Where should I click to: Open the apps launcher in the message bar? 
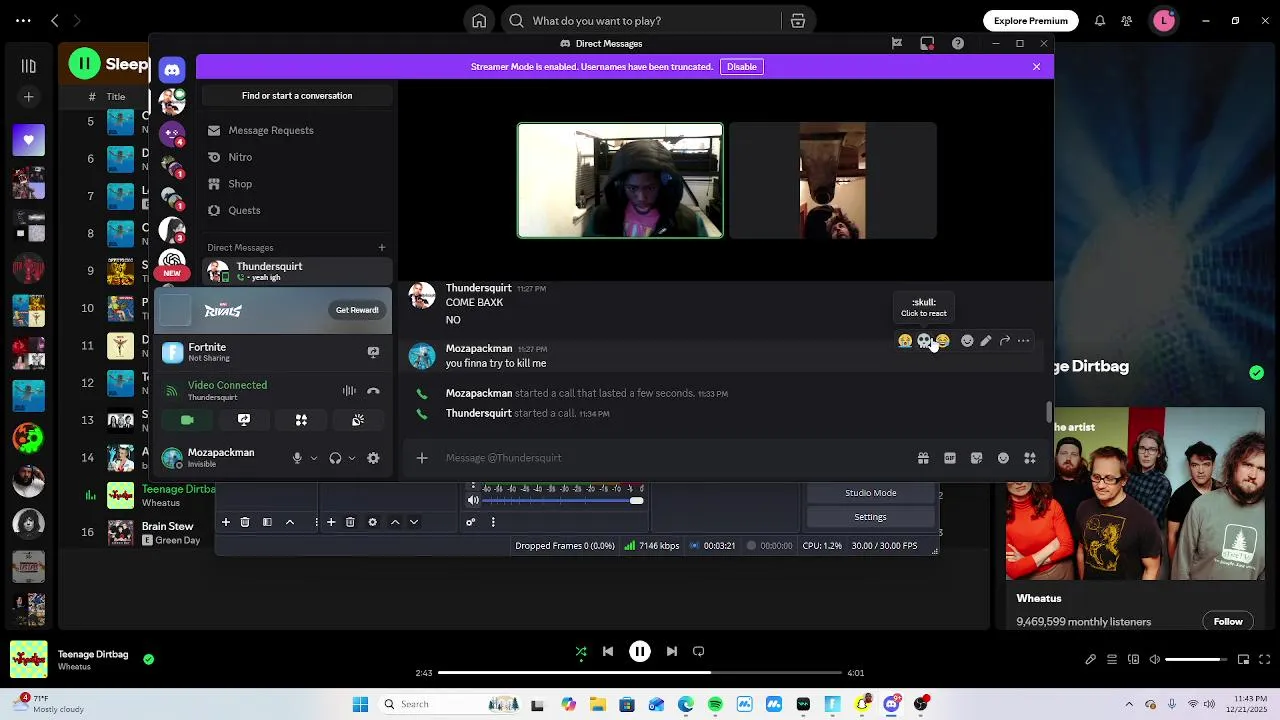[1030, 458]
